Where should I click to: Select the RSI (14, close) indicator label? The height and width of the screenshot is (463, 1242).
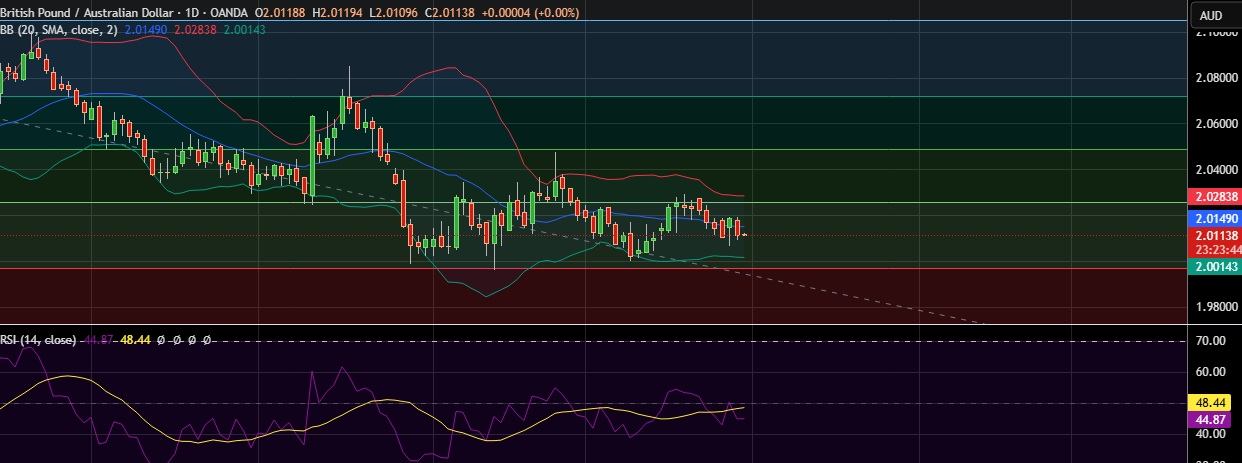pos(37,340)
